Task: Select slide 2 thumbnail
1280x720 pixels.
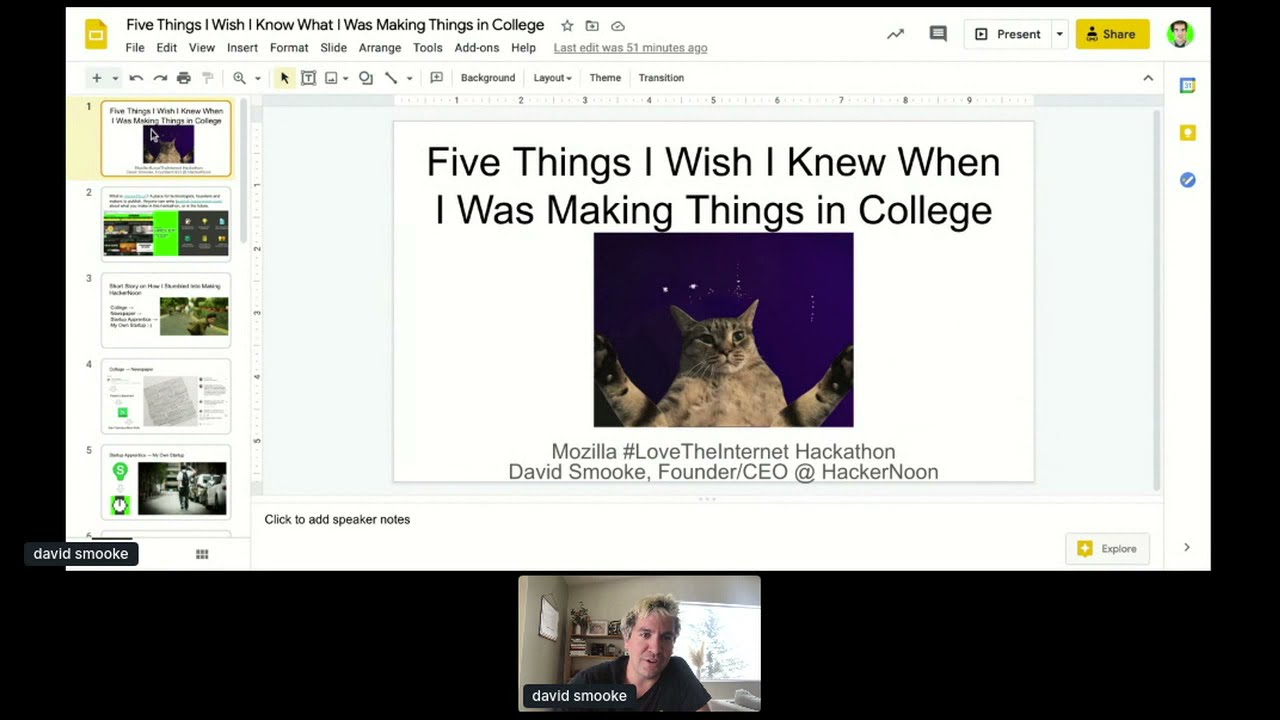Action: (166, 224)
